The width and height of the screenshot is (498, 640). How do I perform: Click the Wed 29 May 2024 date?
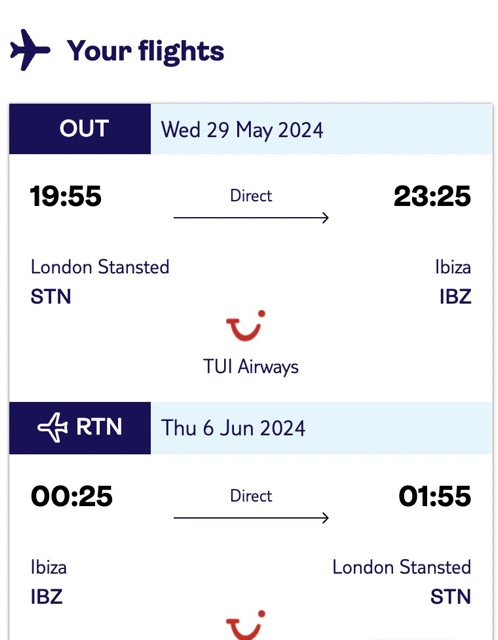coord(242,130)
